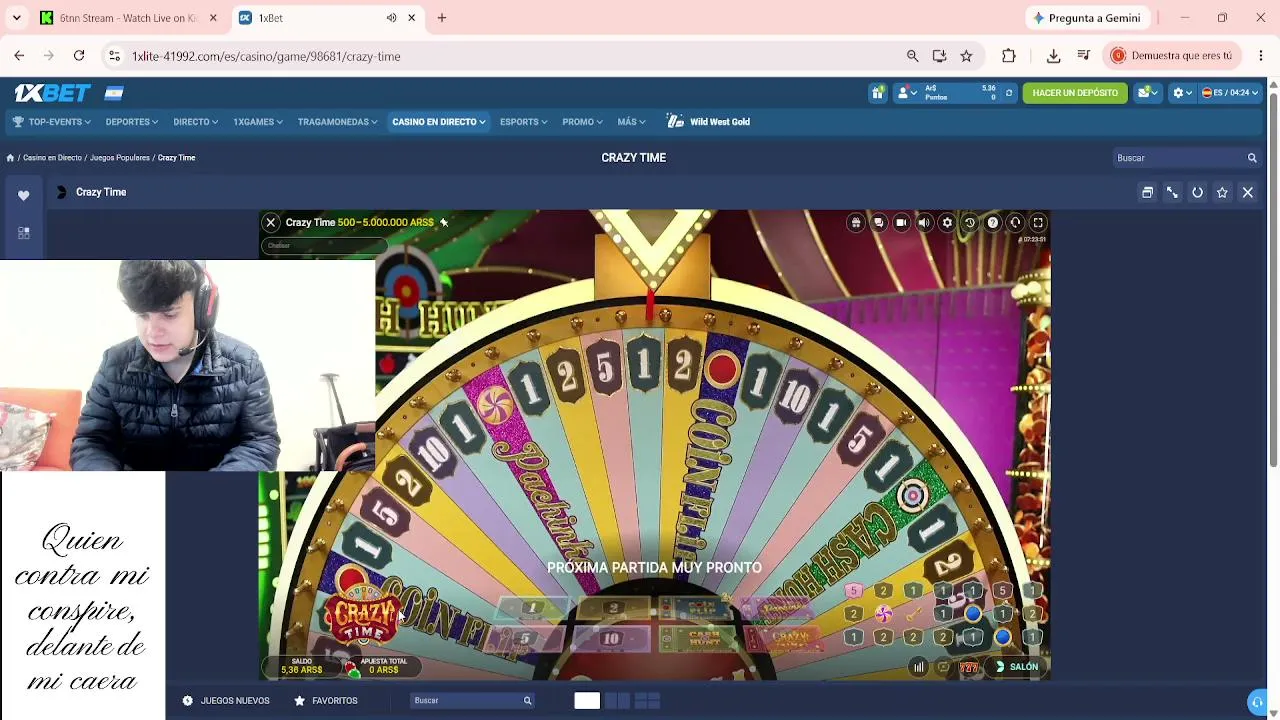Pin the Crazy Time table title
The image size is (1280, 720).
[444, 222]
